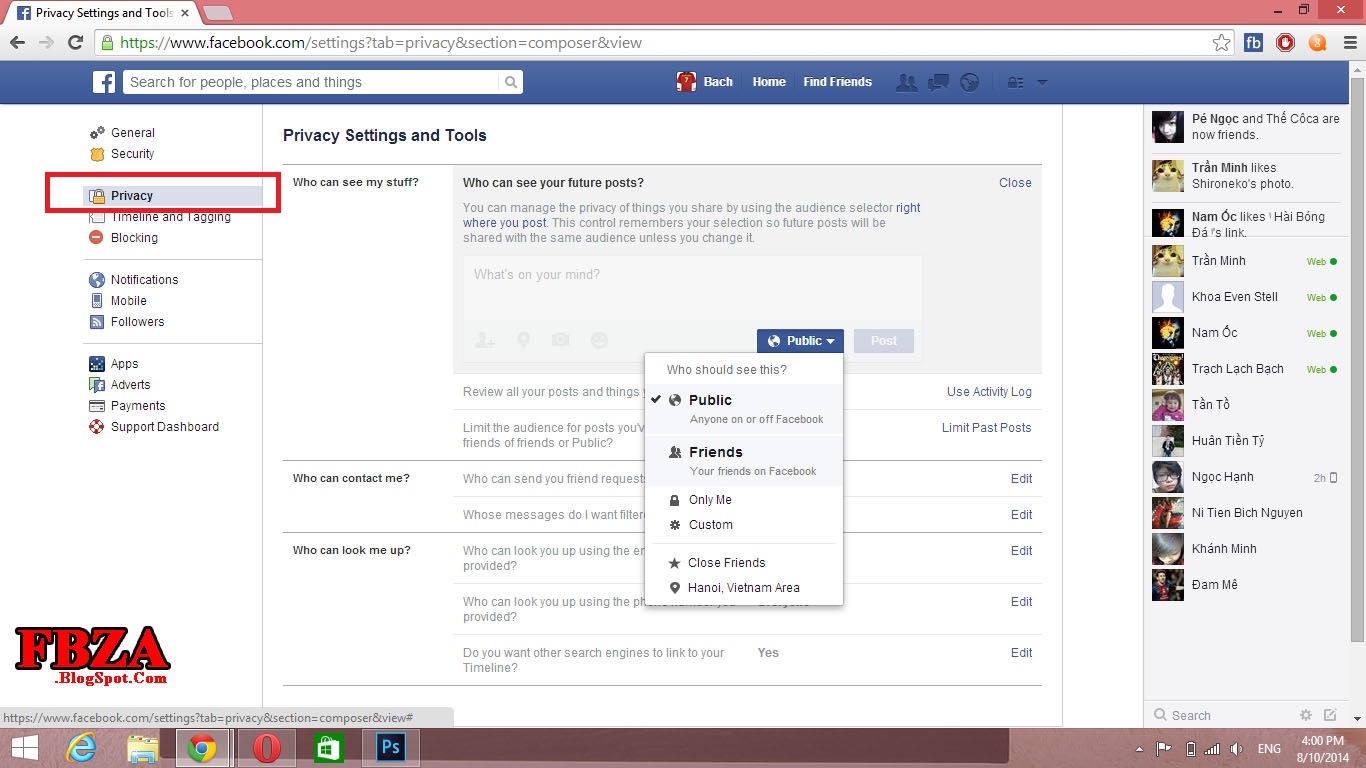Bookmark this page with the star icon

pos(1221,43)
